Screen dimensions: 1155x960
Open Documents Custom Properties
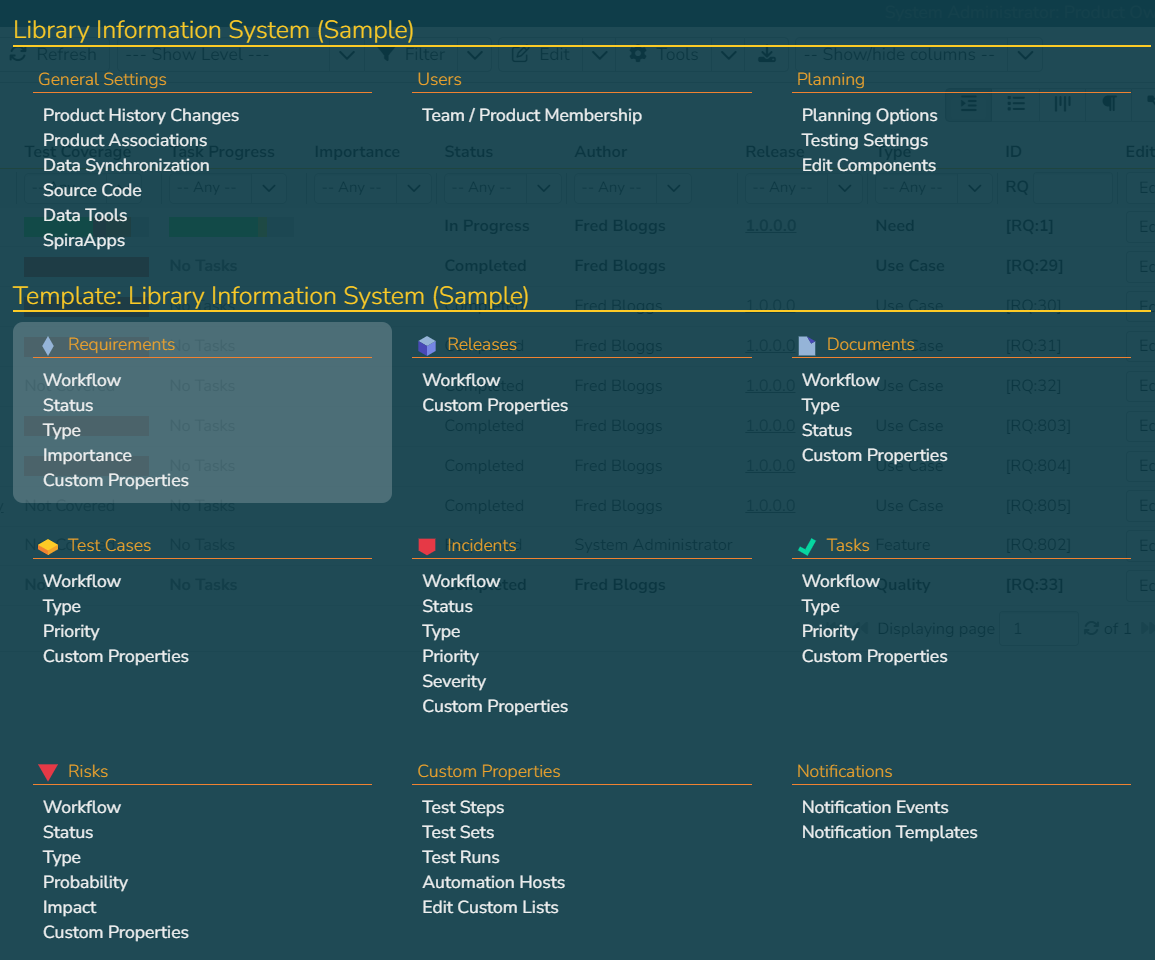(874, 455)
